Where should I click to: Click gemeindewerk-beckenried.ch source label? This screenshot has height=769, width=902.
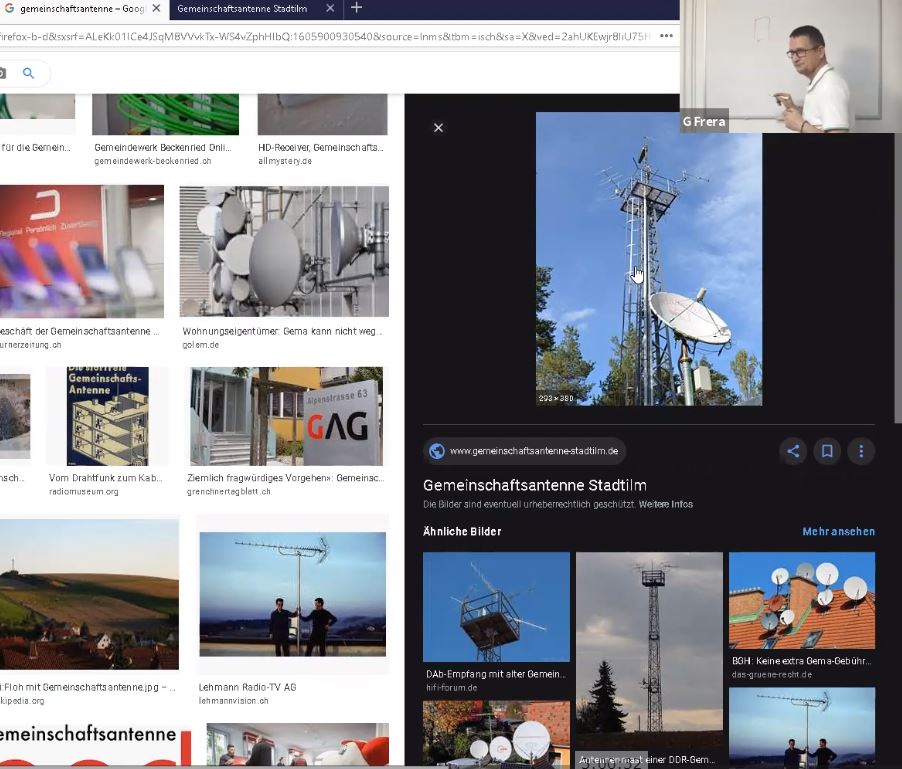153,161
